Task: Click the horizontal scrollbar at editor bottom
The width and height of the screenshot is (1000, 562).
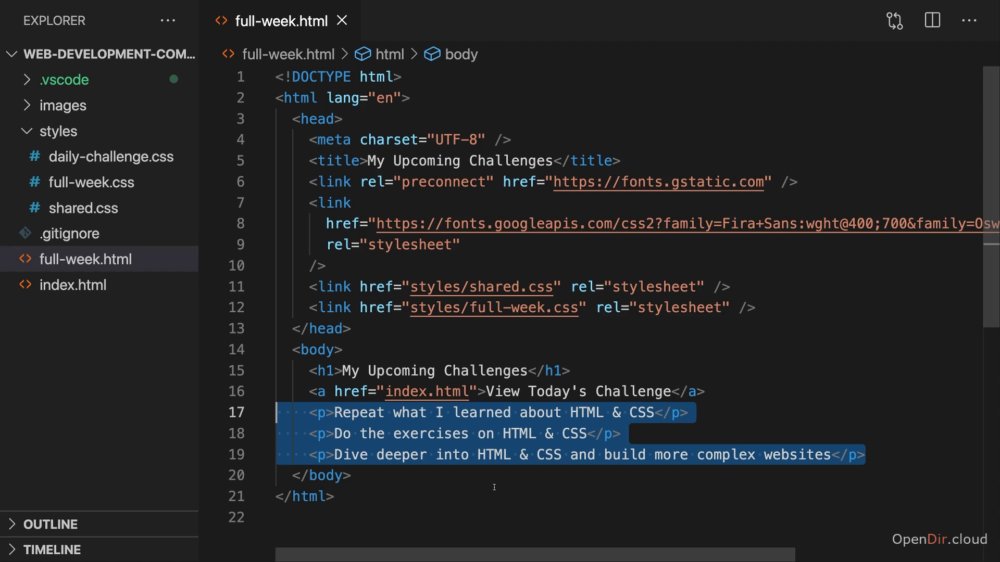Action: [535, 554]
